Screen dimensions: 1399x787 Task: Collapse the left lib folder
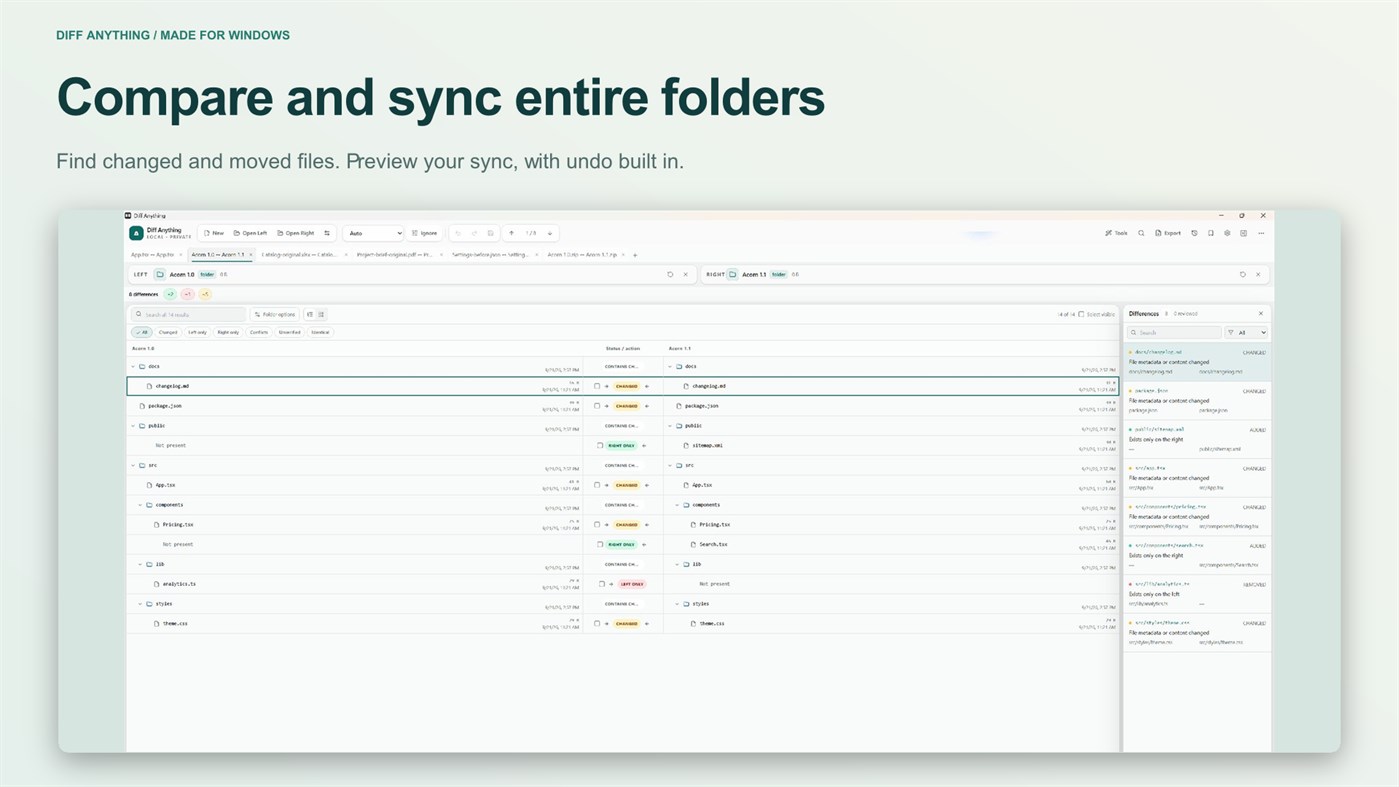(x=140, y=564)
